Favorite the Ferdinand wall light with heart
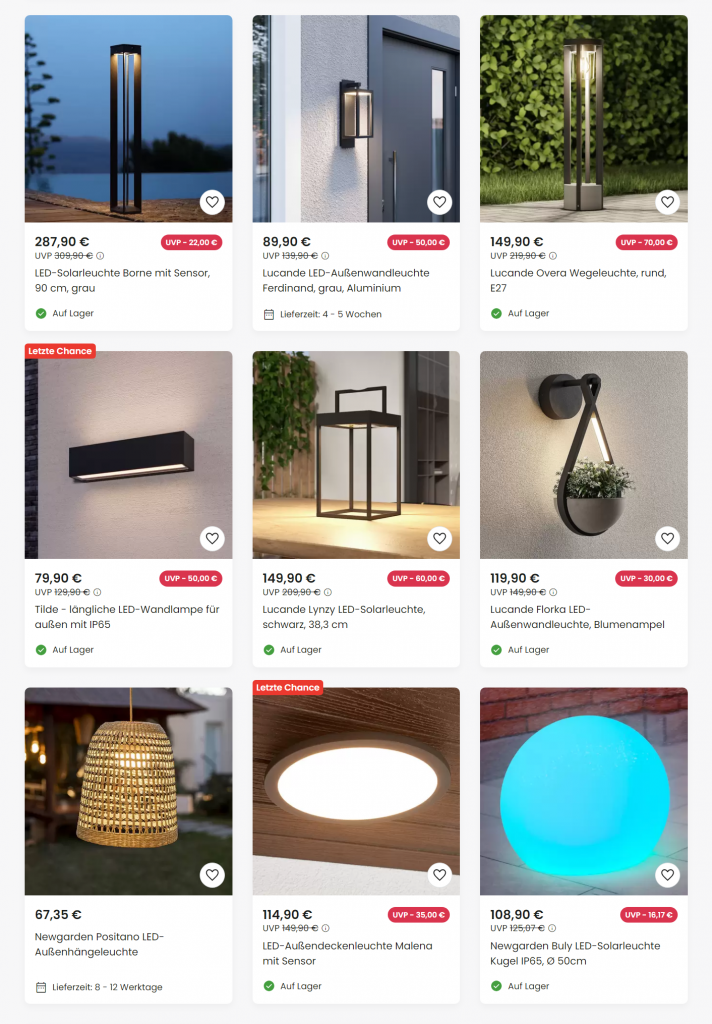 point(440,202)
